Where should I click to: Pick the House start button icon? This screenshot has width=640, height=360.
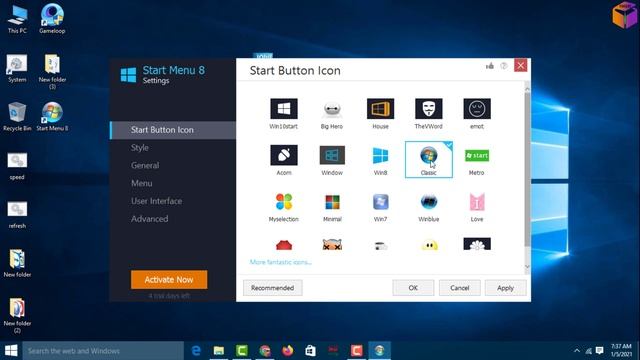(x=380, y=113)
